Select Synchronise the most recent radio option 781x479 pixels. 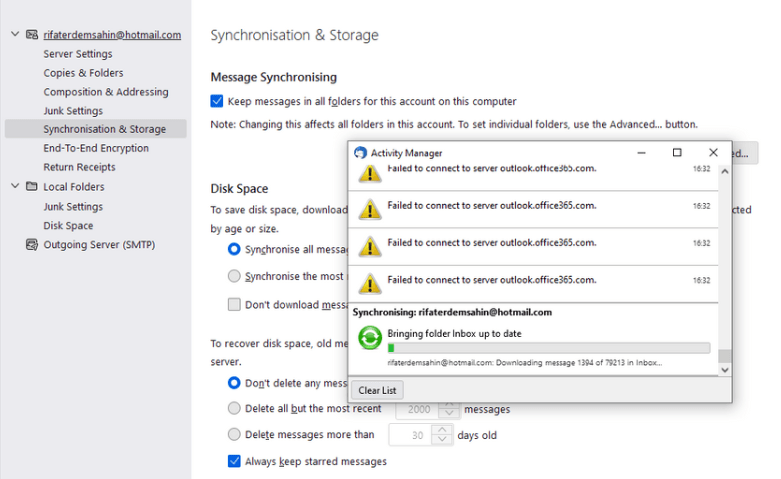(234, 276)
